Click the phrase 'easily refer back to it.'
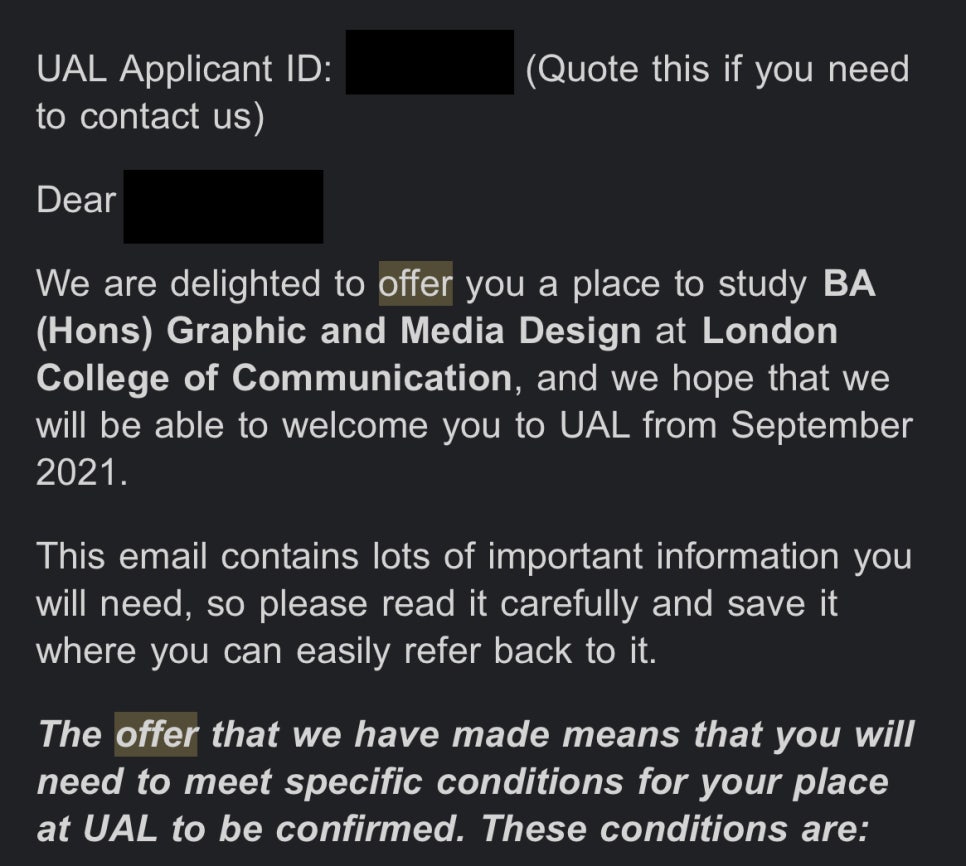 point(476,651)
